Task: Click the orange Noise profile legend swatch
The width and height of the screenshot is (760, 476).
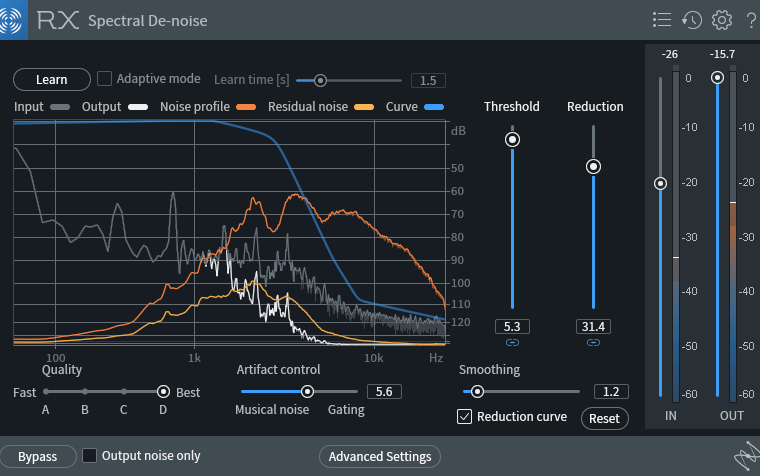Action: point(246,107)
